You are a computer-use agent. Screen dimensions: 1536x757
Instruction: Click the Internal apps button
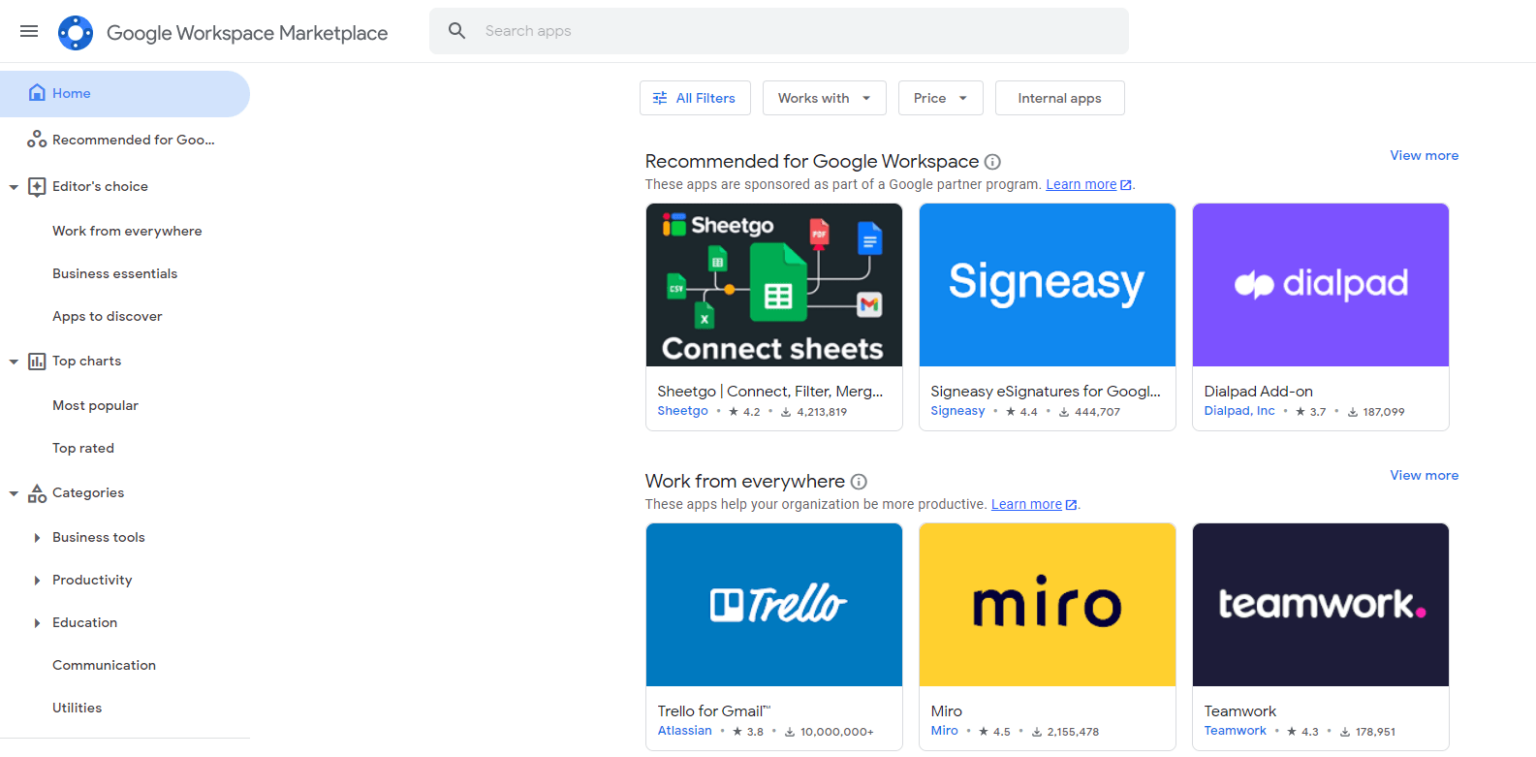click(1059, 98)
